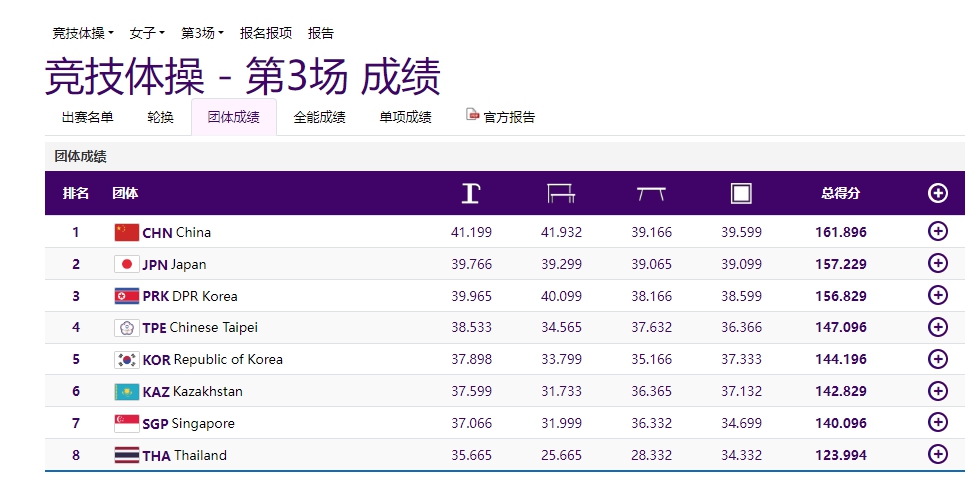975x503 pixels.
Task: Expand details for CHN China row
Action: pos(938,232)
